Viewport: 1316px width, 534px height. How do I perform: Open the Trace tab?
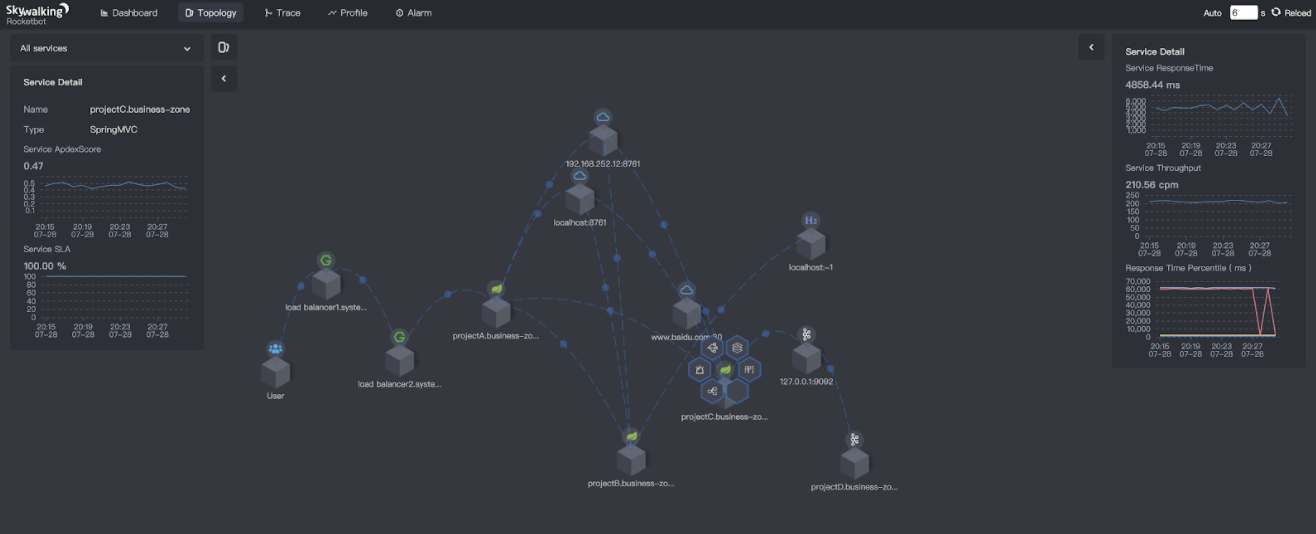pyautogui.click(x=282, y=13)
